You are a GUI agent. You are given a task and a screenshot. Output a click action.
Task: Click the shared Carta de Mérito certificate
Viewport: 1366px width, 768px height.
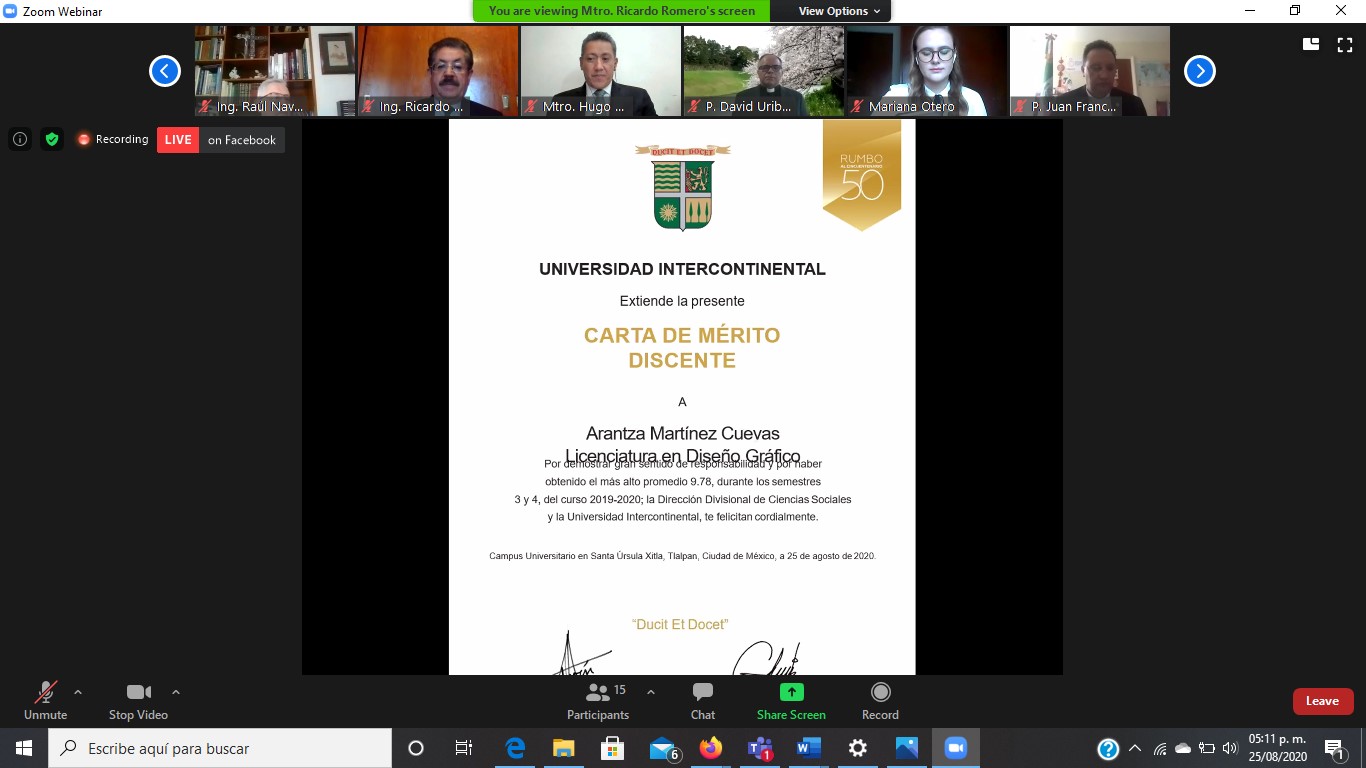(x=682, y=397)
